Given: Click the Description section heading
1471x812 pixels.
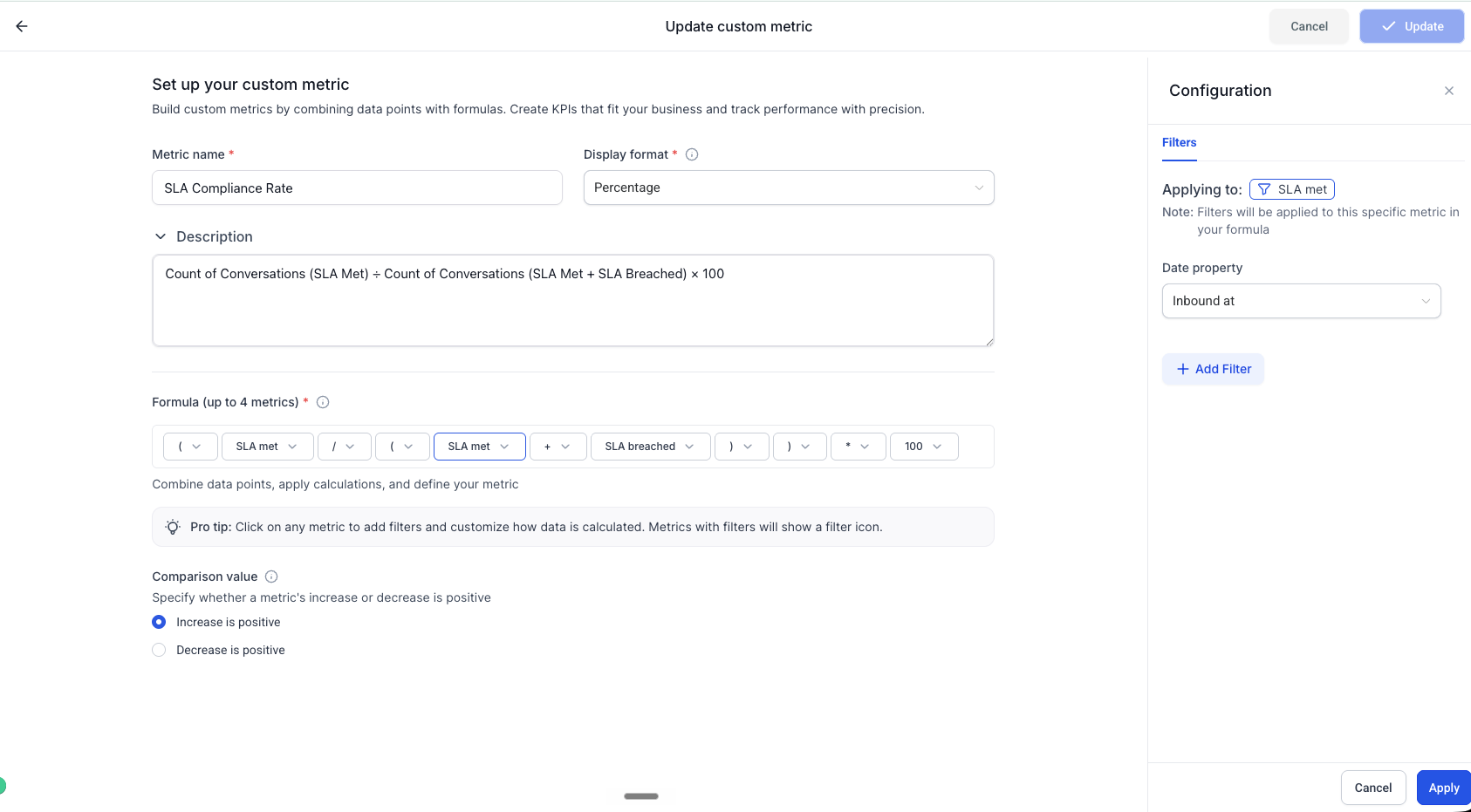Looking at the screenshot, I should pyautogui.click(x=215, y=236).
